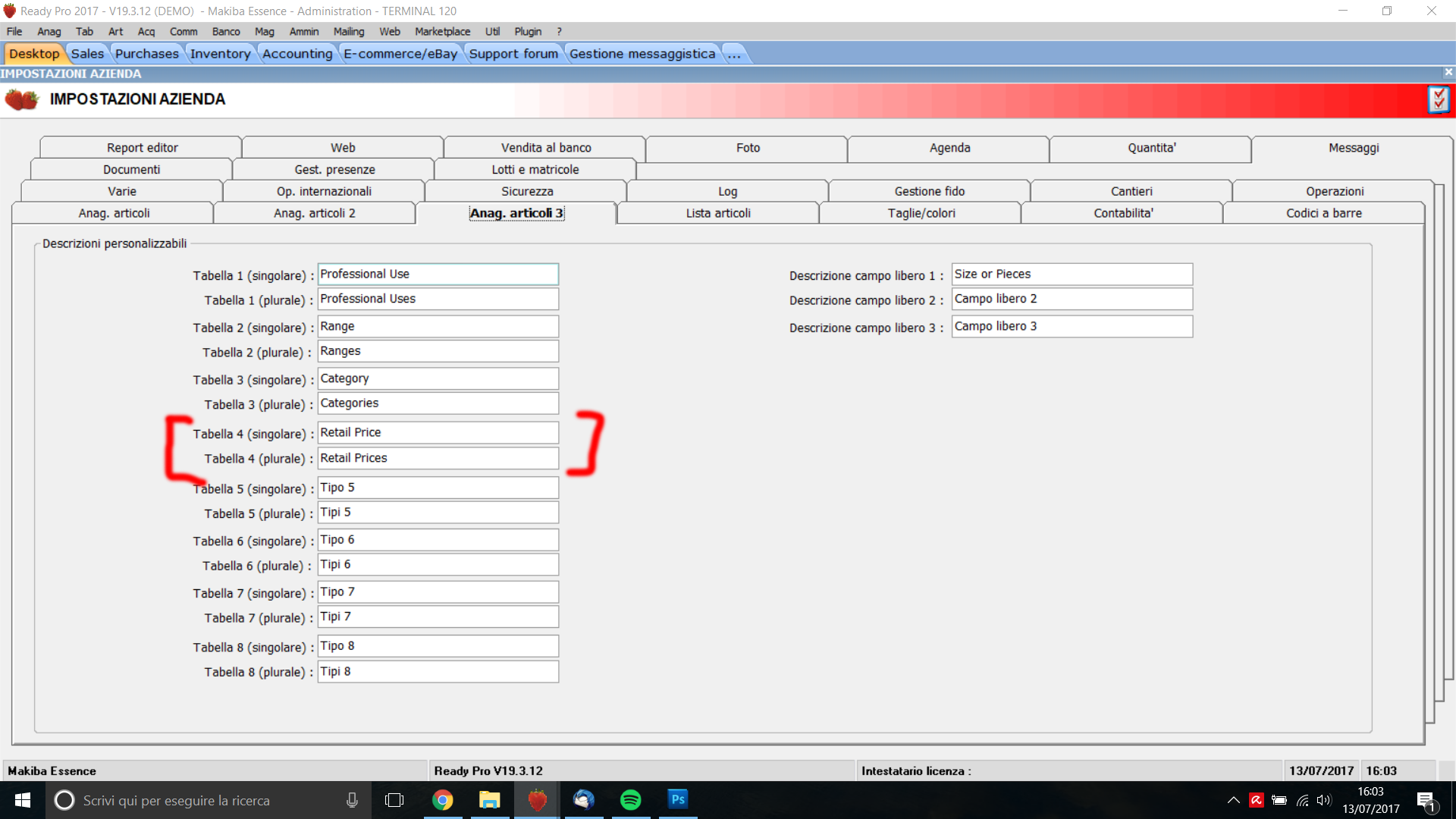Open the Action Center notification icon
The width and height of the screenshot is (1456, 819).
click(1426, 801)
